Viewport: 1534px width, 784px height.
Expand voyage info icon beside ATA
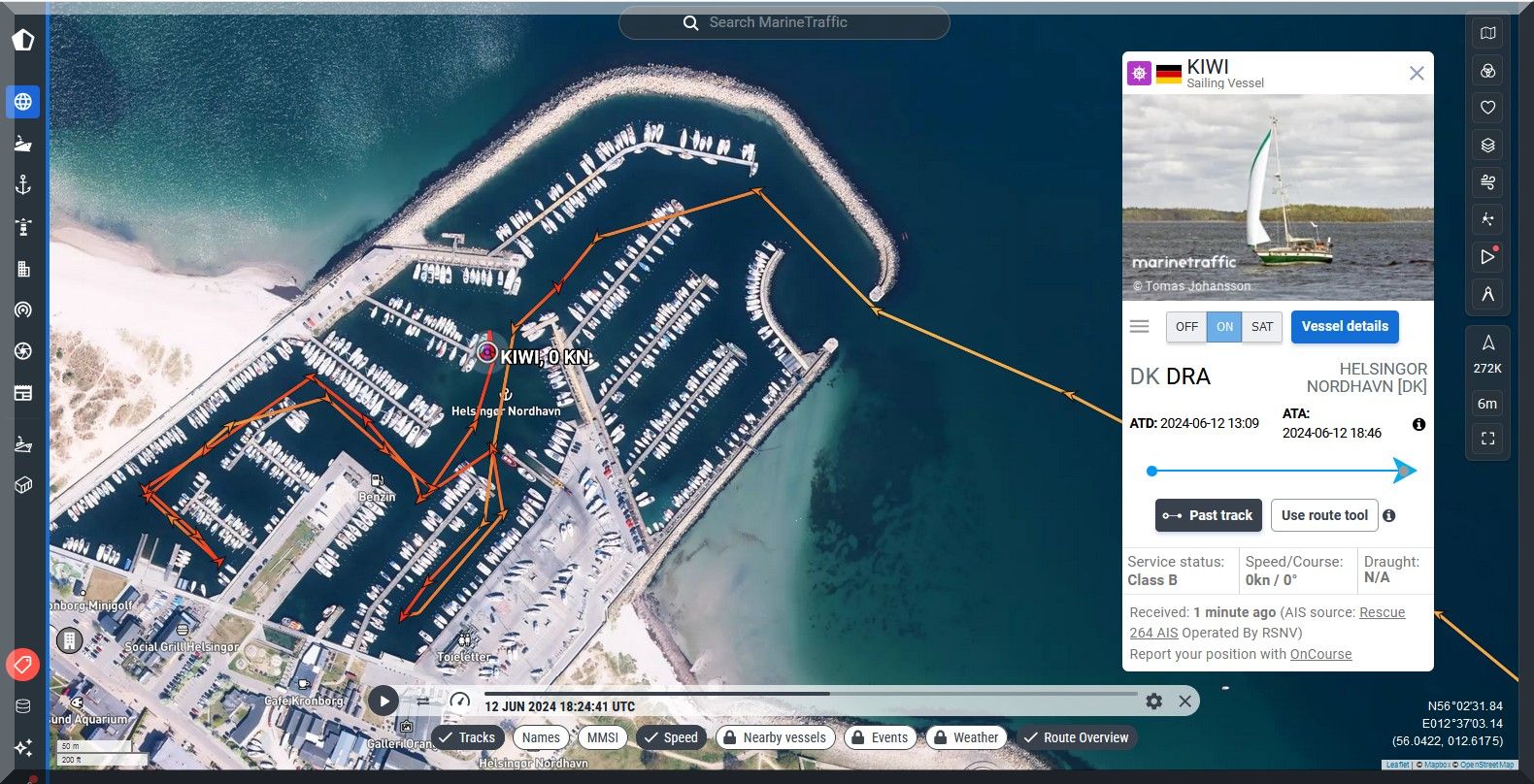pos(1418,424)
